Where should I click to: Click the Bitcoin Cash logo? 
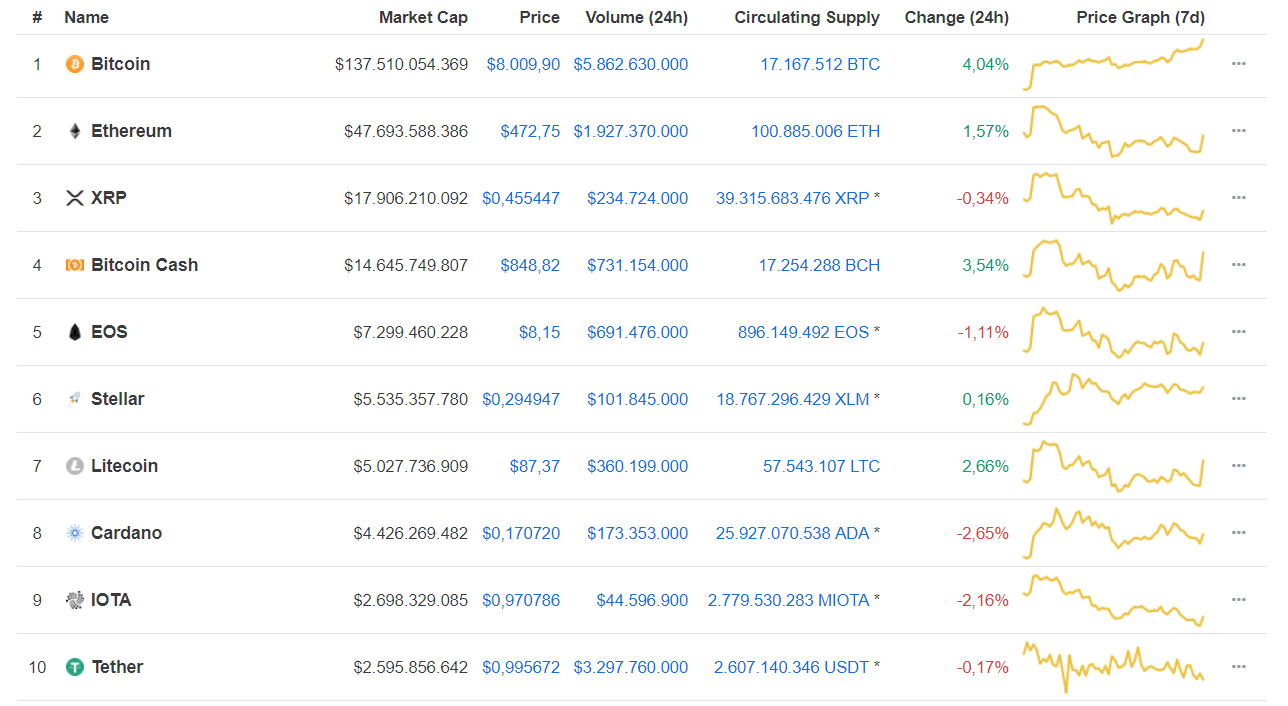pos(74,264)
